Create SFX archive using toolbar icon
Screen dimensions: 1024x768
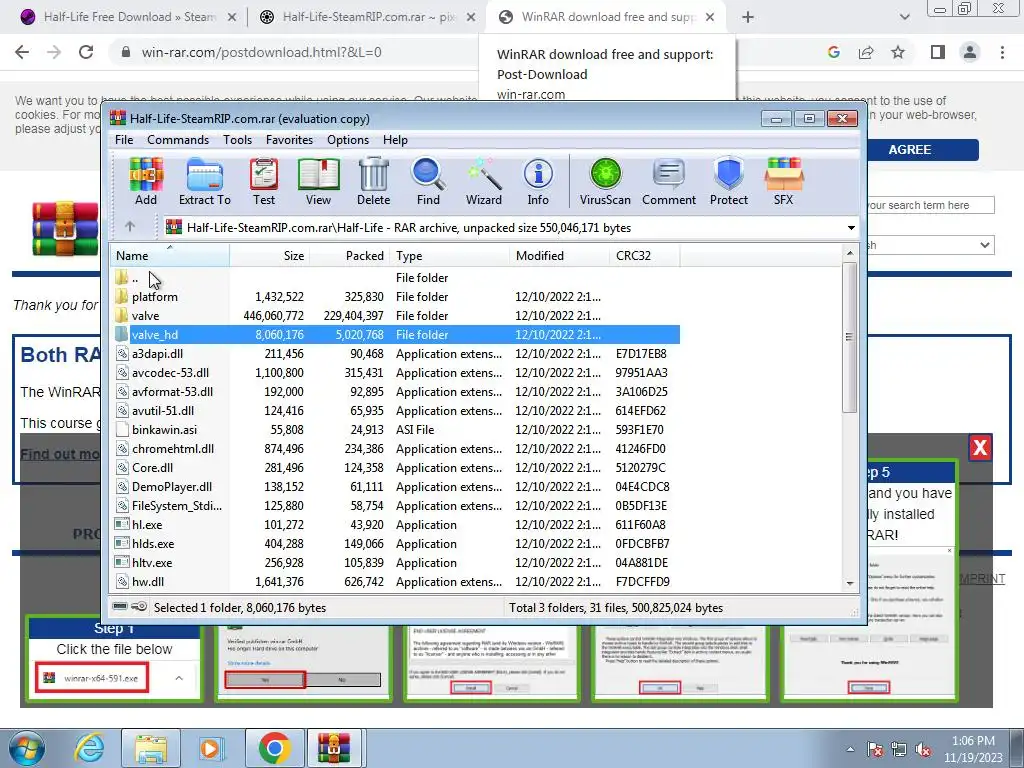[784, 182]
